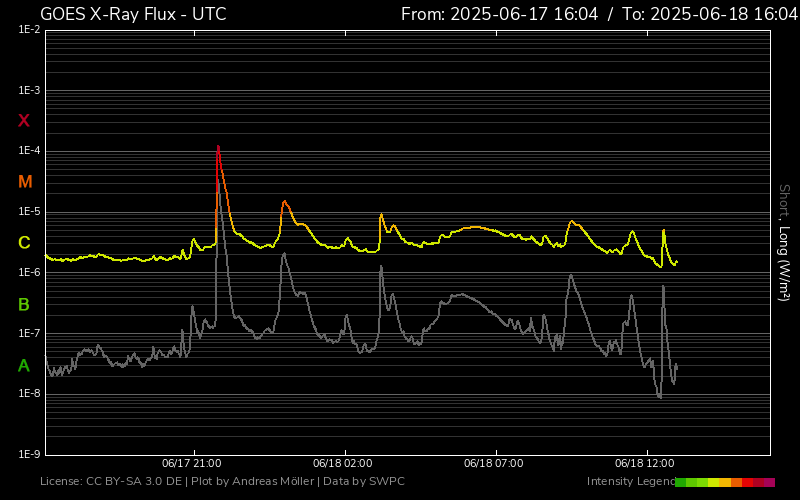Click the green B class label

tap(24, 304)
